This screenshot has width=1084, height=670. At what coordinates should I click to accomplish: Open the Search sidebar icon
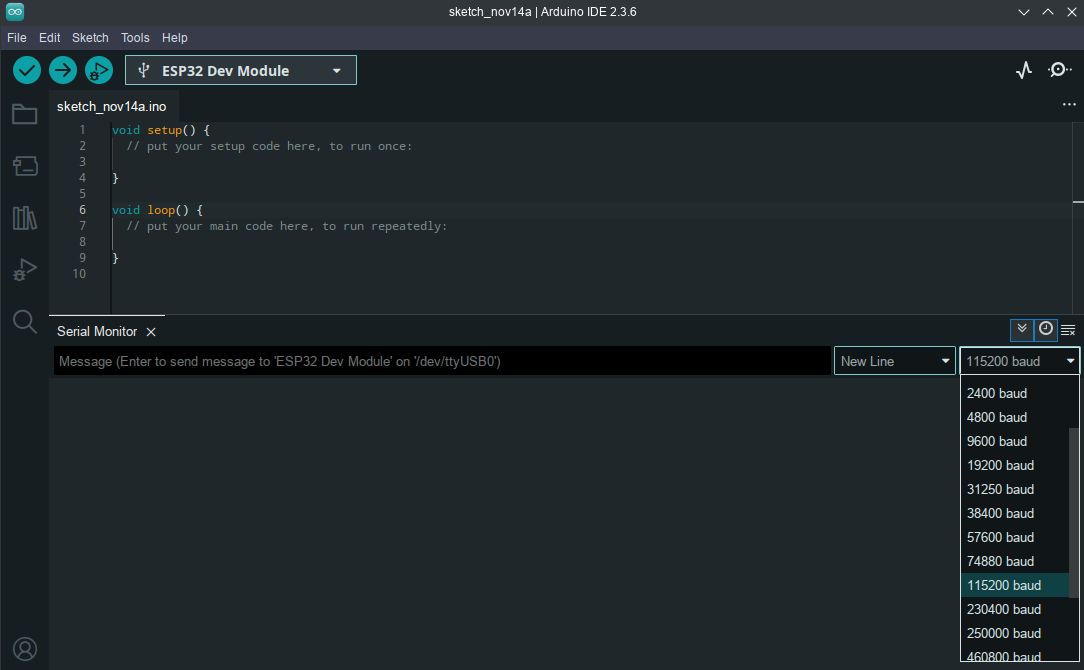coord(24,322)
